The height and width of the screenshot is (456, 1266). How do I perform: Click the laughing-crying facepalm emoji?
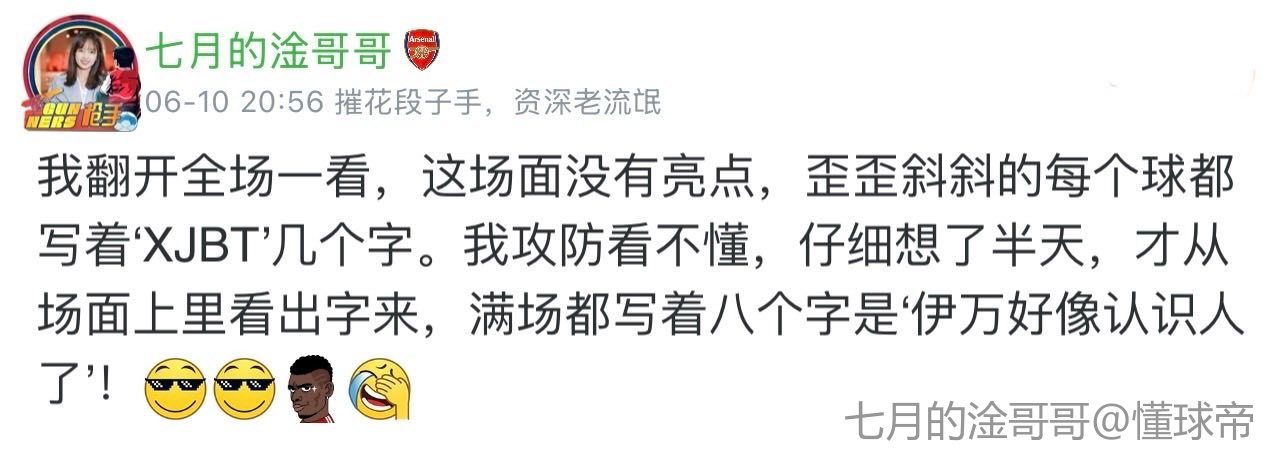point(380,389)
